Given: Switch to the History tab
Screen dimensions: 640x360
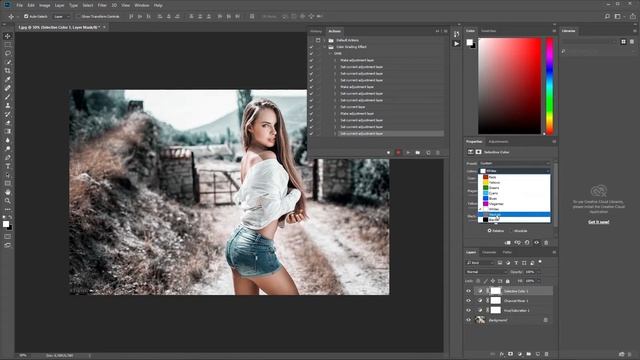Looking at the screenshot, I should pos(316,31).
